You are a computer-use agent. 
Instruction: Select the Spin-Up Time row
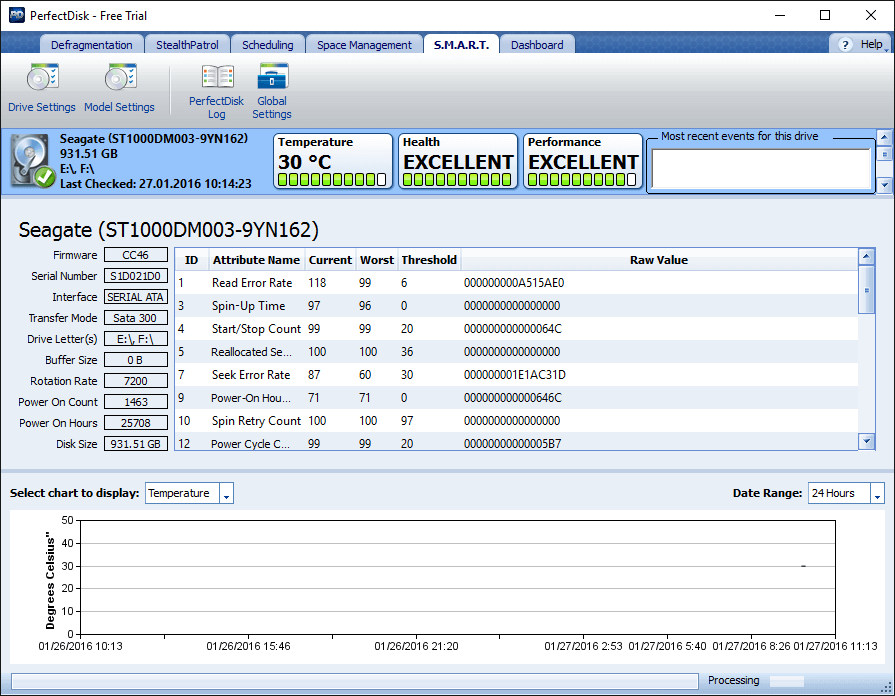pos(516,305)
